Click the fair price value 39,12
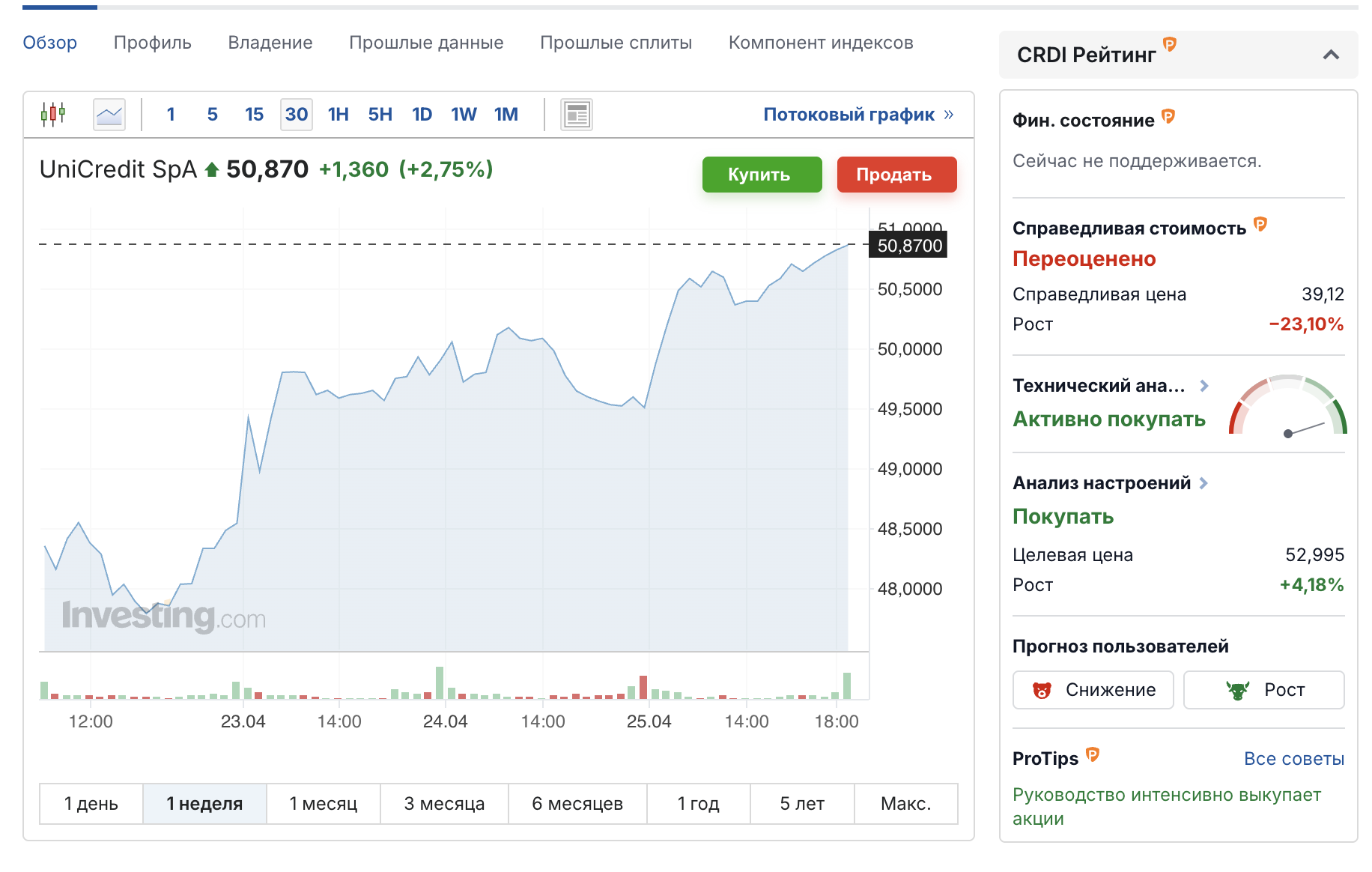The width and height of the screenshot is (1372, 872). click(1323, 294)
